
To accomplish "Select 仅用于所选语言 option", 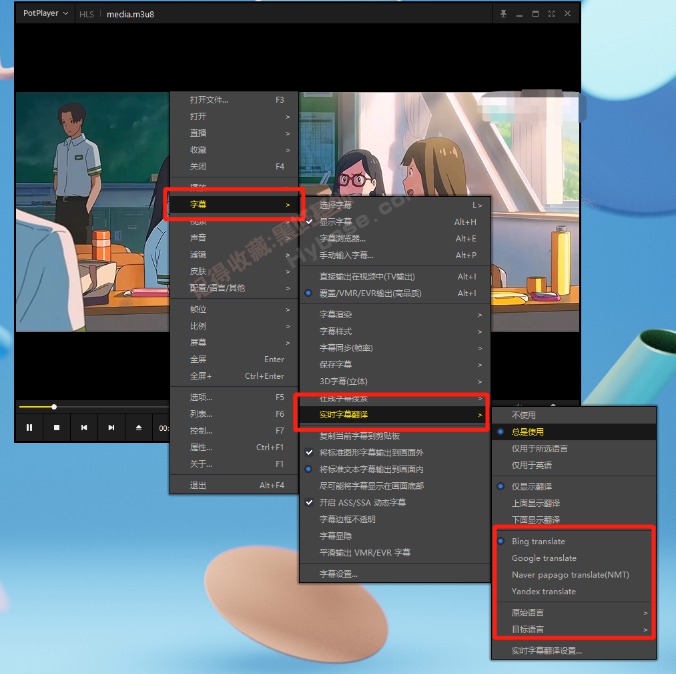I will tap(574, 449).
